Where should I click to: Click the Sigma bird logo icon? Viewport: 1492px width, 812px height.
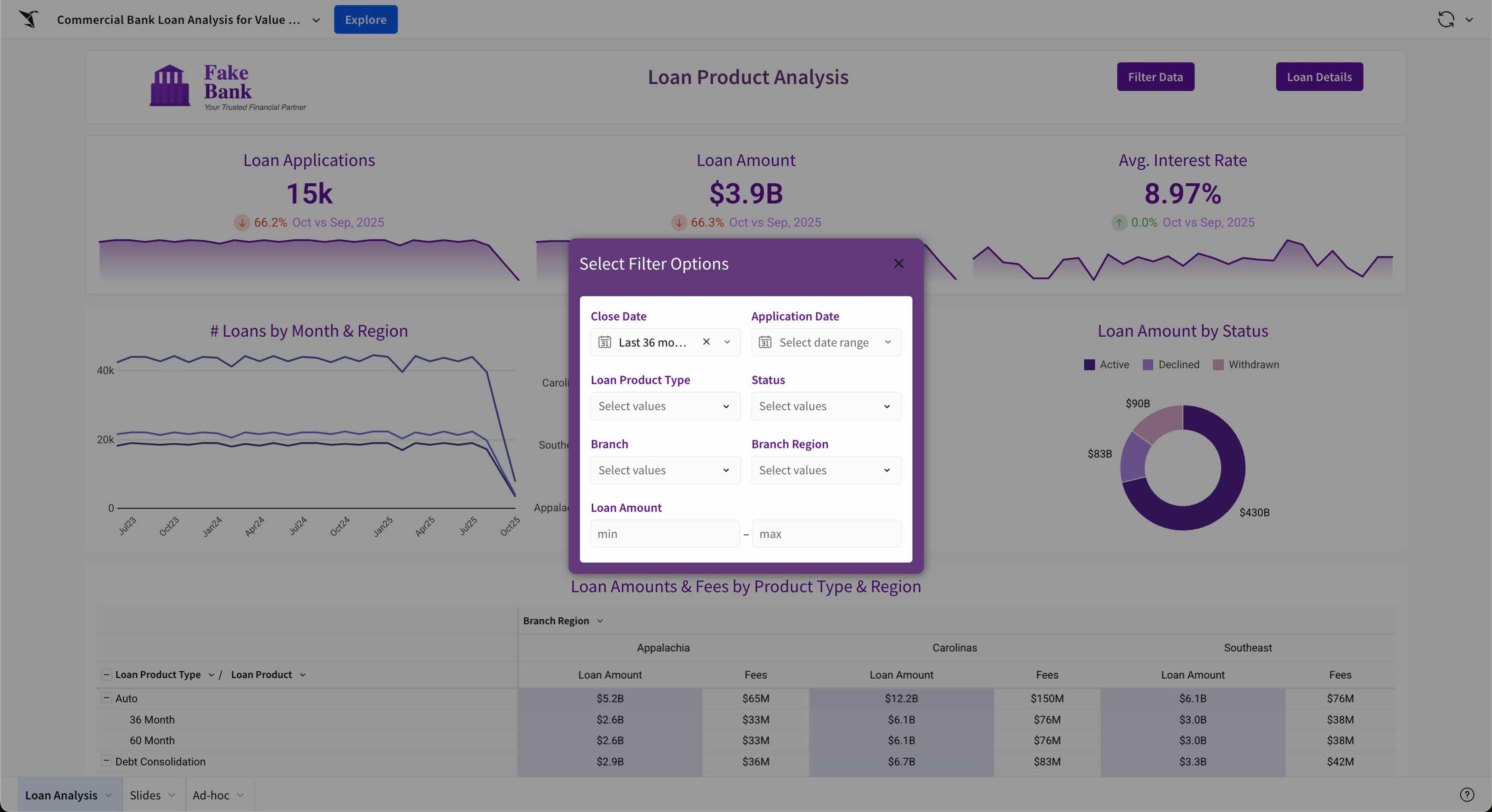point(28,19)
